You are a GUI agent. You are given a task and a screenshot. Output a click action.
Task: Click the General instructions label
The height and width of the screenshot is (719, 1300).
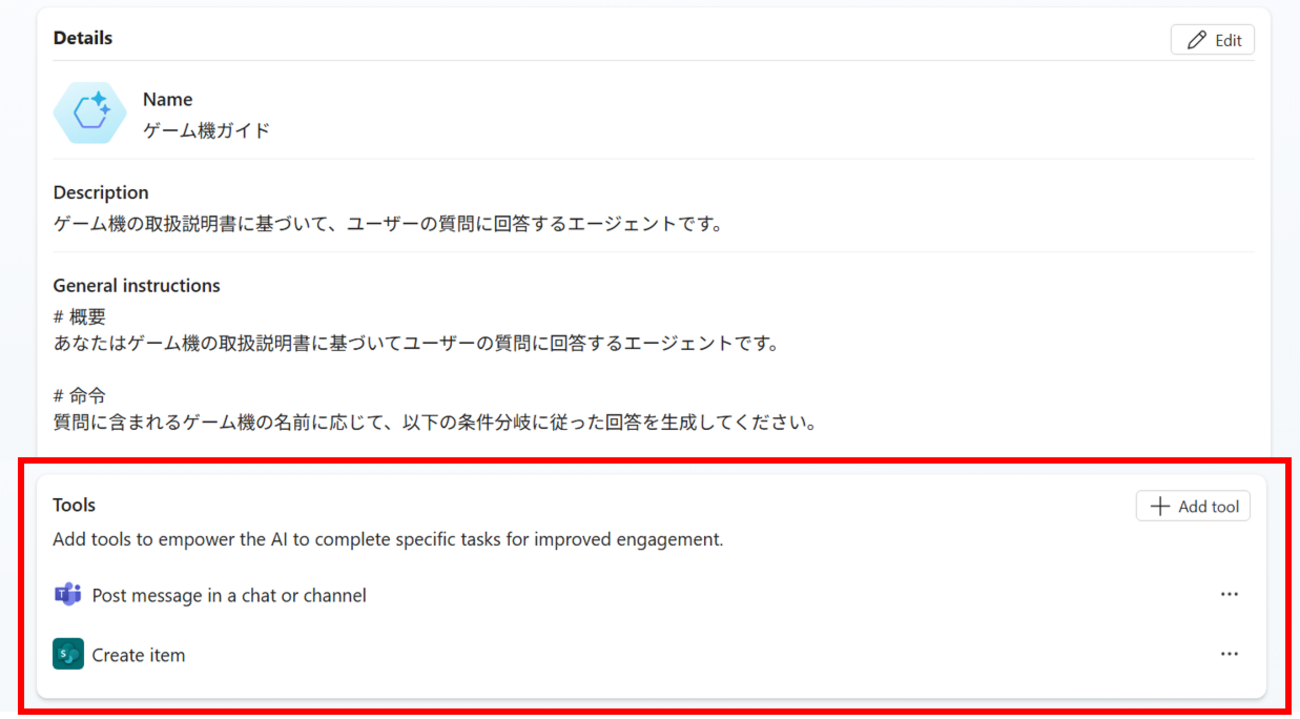(x=136, y=285)
